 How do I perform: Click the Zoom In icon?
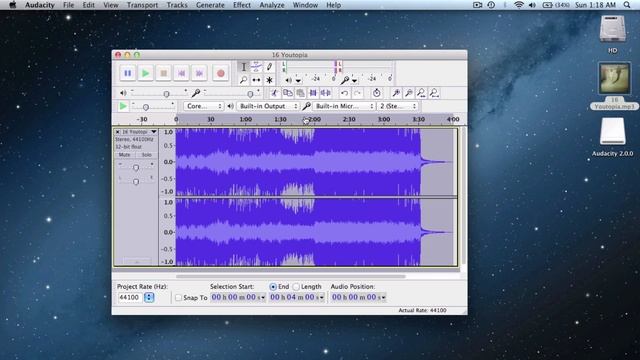click(396, 93)
